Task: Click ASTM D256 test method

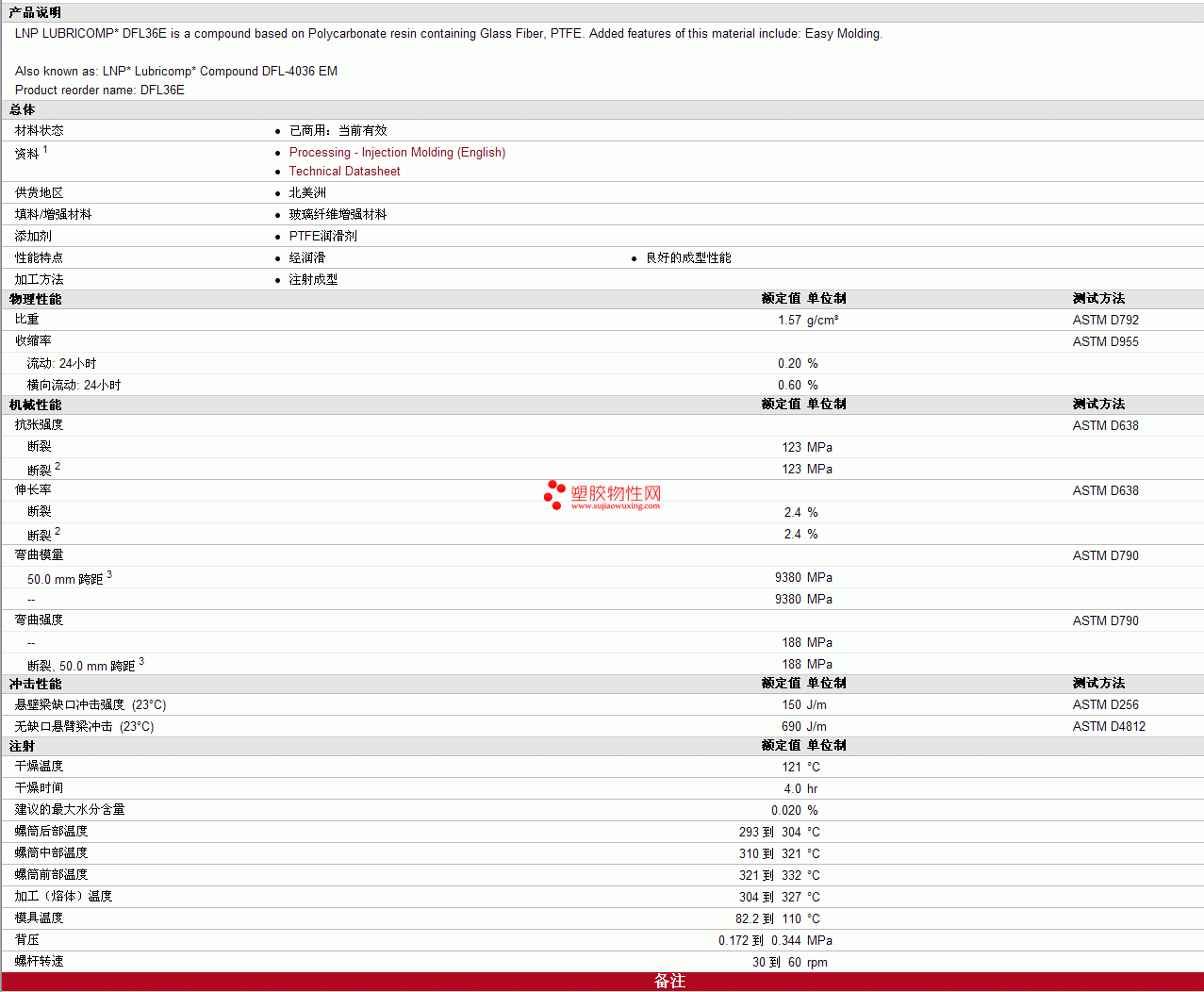Action: pos(1105,705)
